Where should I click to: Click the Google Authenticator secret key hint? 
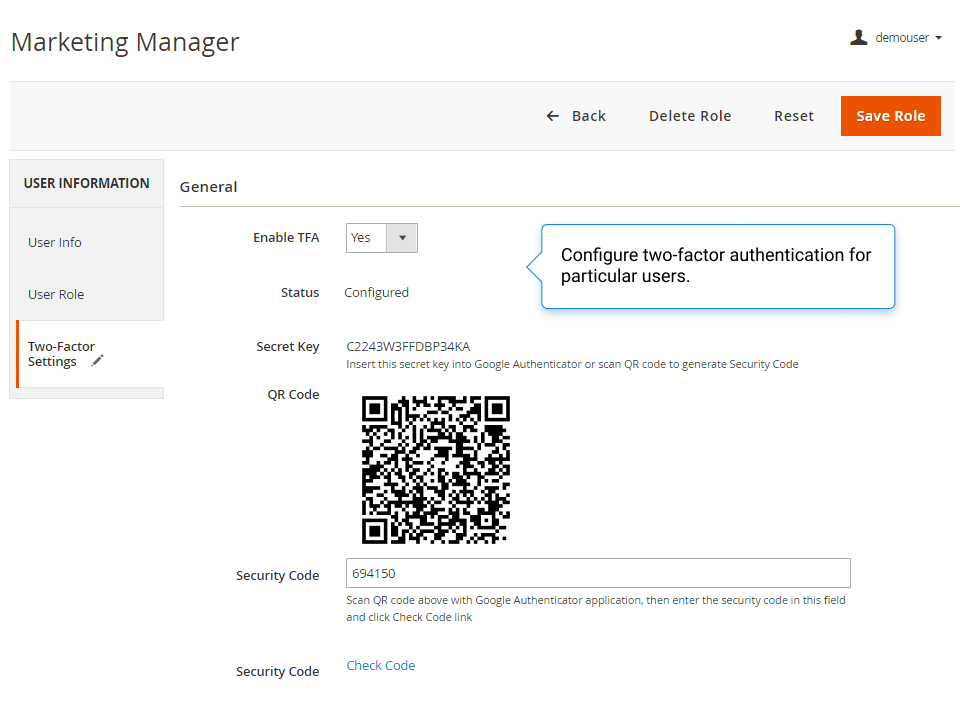[x=572, y=364]
